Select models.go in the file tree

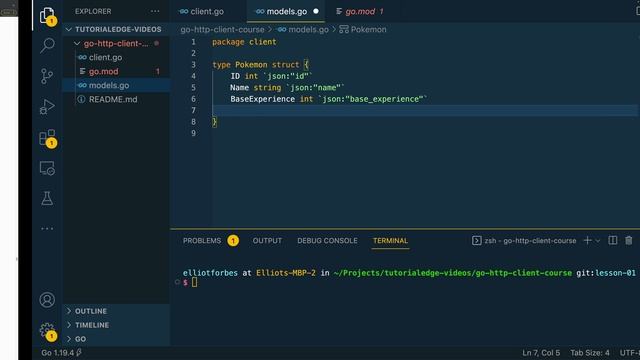[x=116, y=85]
